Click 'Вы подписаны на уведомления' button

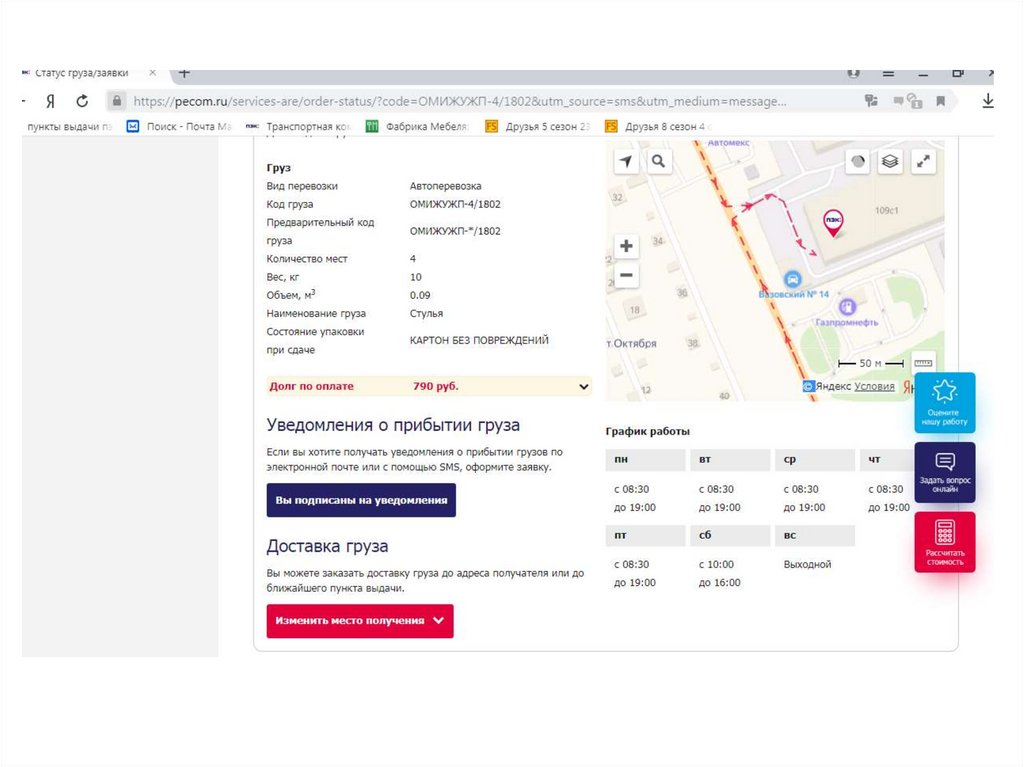[x=361, y=500]
